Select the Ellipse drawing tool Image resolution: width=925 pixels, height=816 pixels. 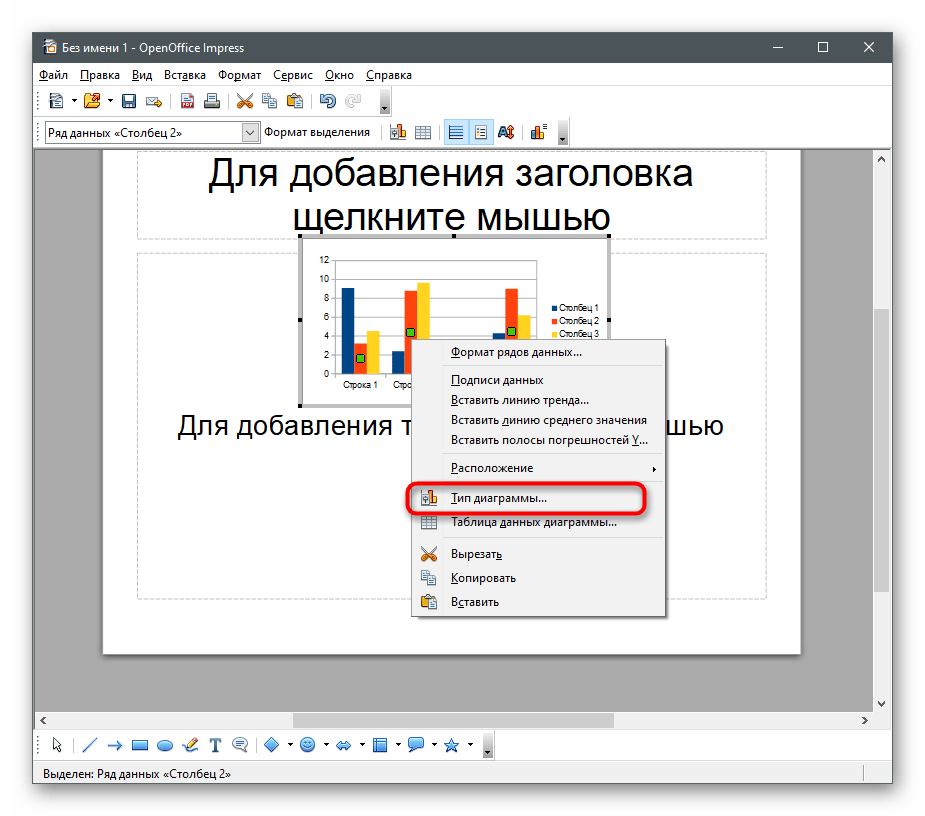pos(165,745)
